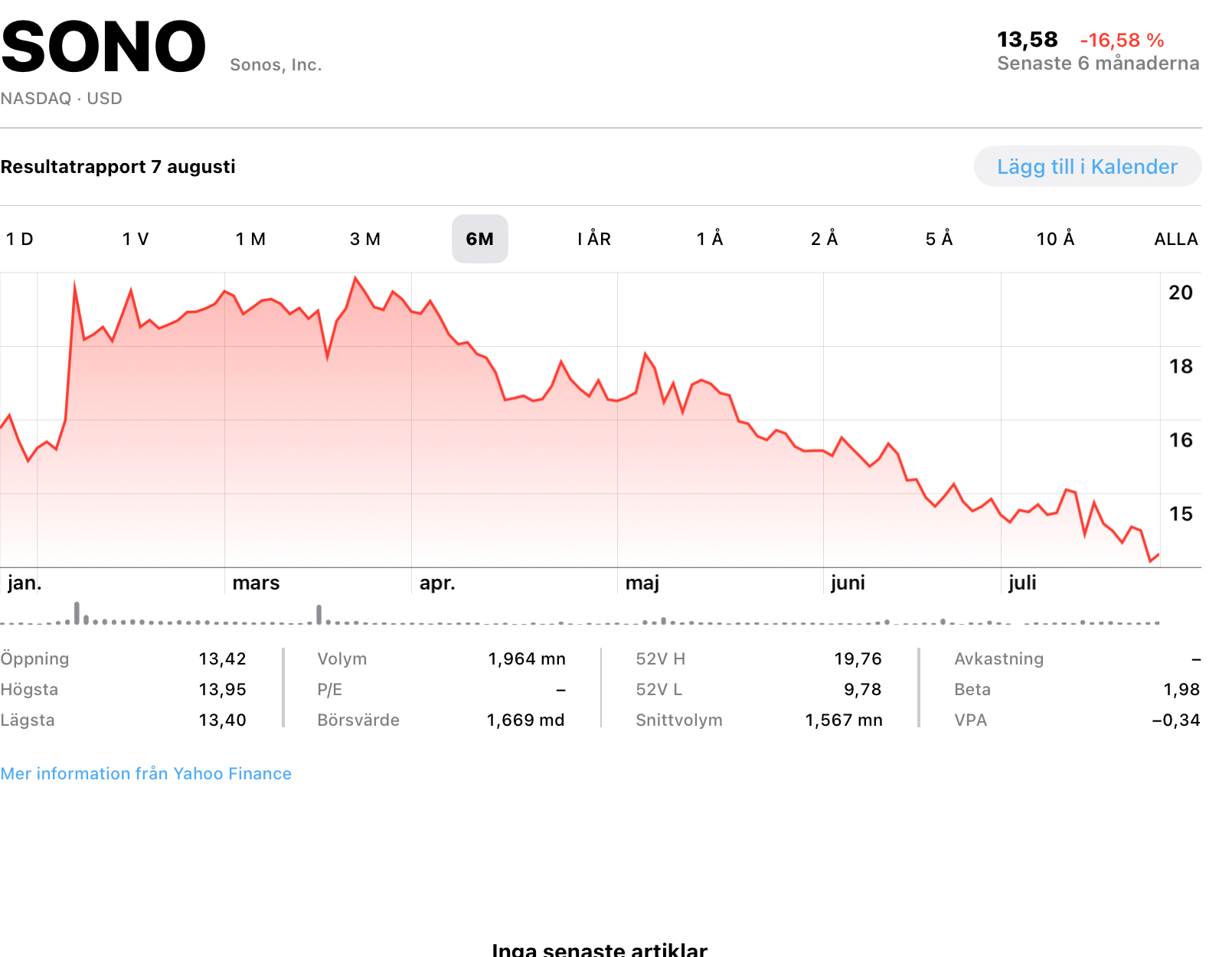
Task: Click the VPA value -0,34
Action: [x=1176, y=720]
